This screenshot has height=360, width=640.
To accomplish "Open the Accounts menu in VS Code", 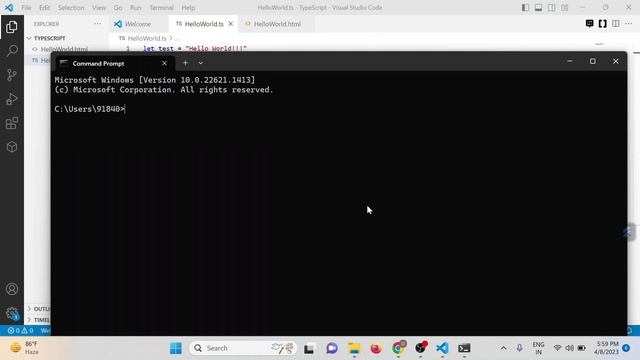I will pyautogui.click(x=12, y=289).
